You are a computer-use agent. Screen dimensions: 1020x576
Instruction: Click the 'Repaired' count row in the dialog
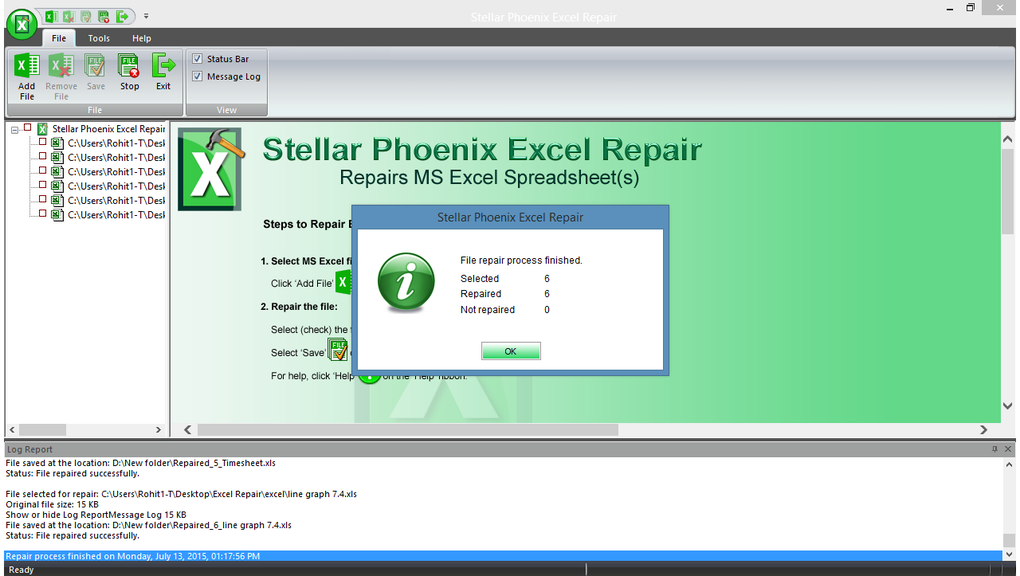[x=505, y=294]
